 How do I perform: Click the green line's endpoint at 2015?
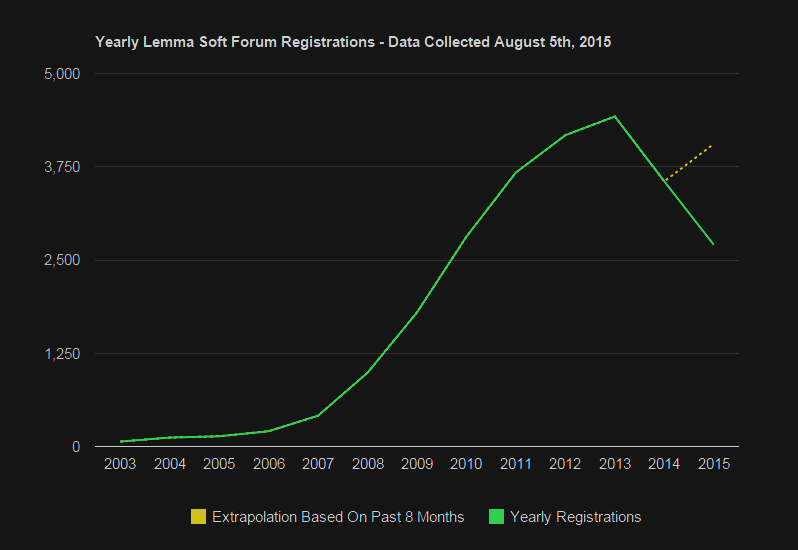(714, 244)
